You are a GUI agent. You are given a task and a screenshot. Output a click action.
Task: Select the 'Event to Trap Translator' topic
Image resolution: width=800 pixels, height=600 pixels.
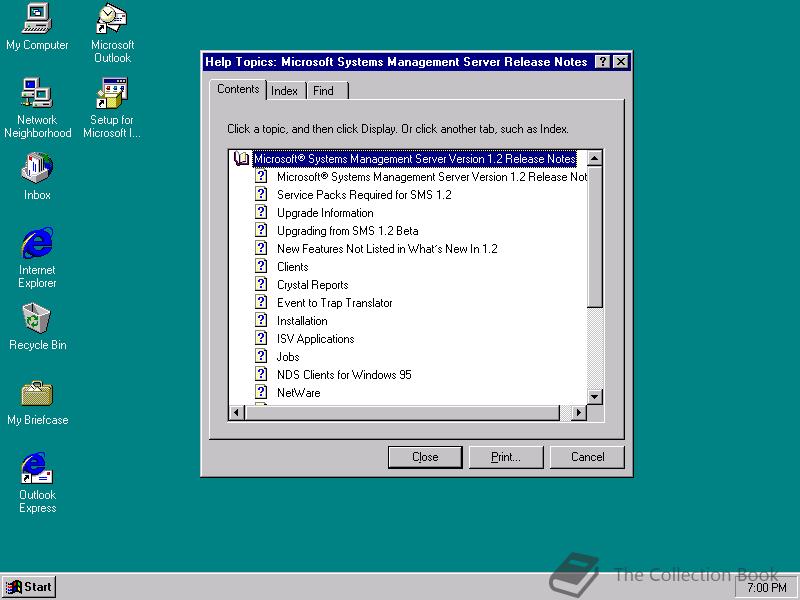pos(334,303)
